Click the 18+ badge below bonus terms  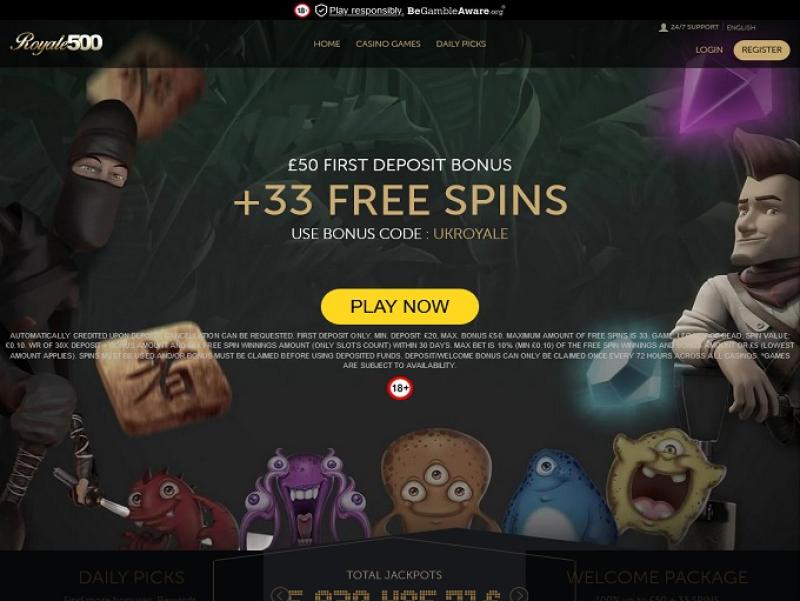pos(400,388)
